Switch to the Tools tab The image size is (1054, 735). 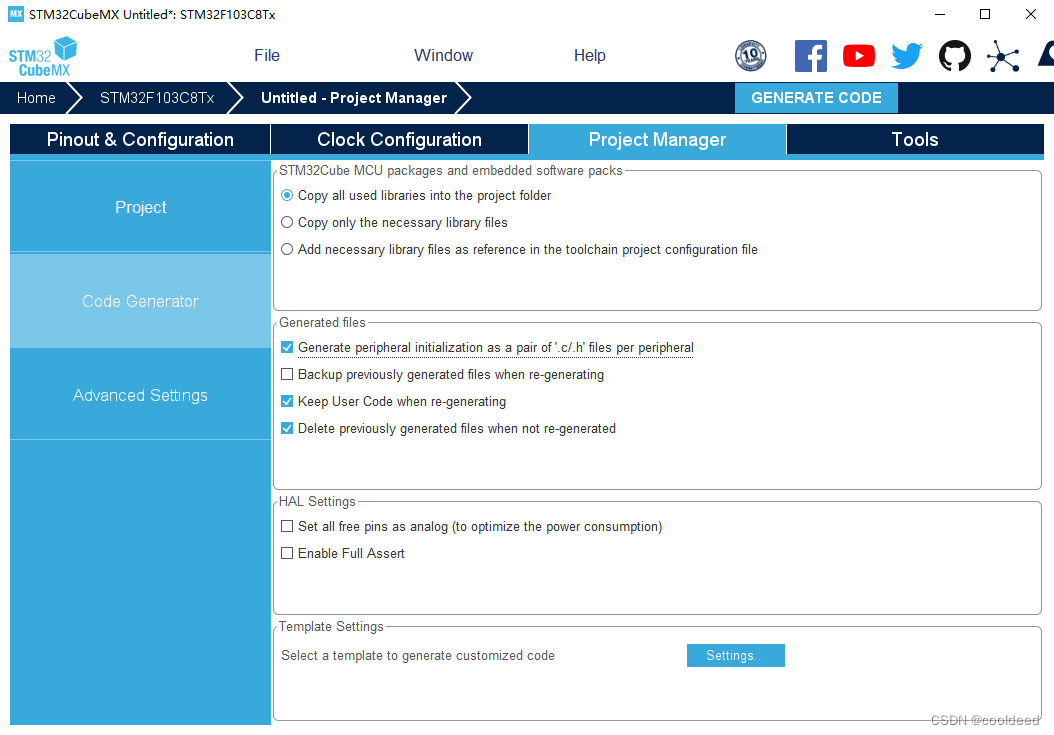(915, 140)
